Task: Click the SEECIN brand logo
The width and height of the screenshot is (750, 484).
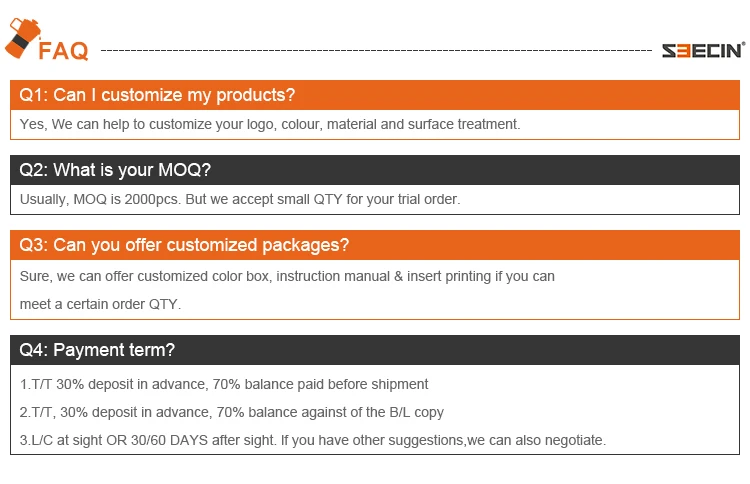Action: pos(703,49)
